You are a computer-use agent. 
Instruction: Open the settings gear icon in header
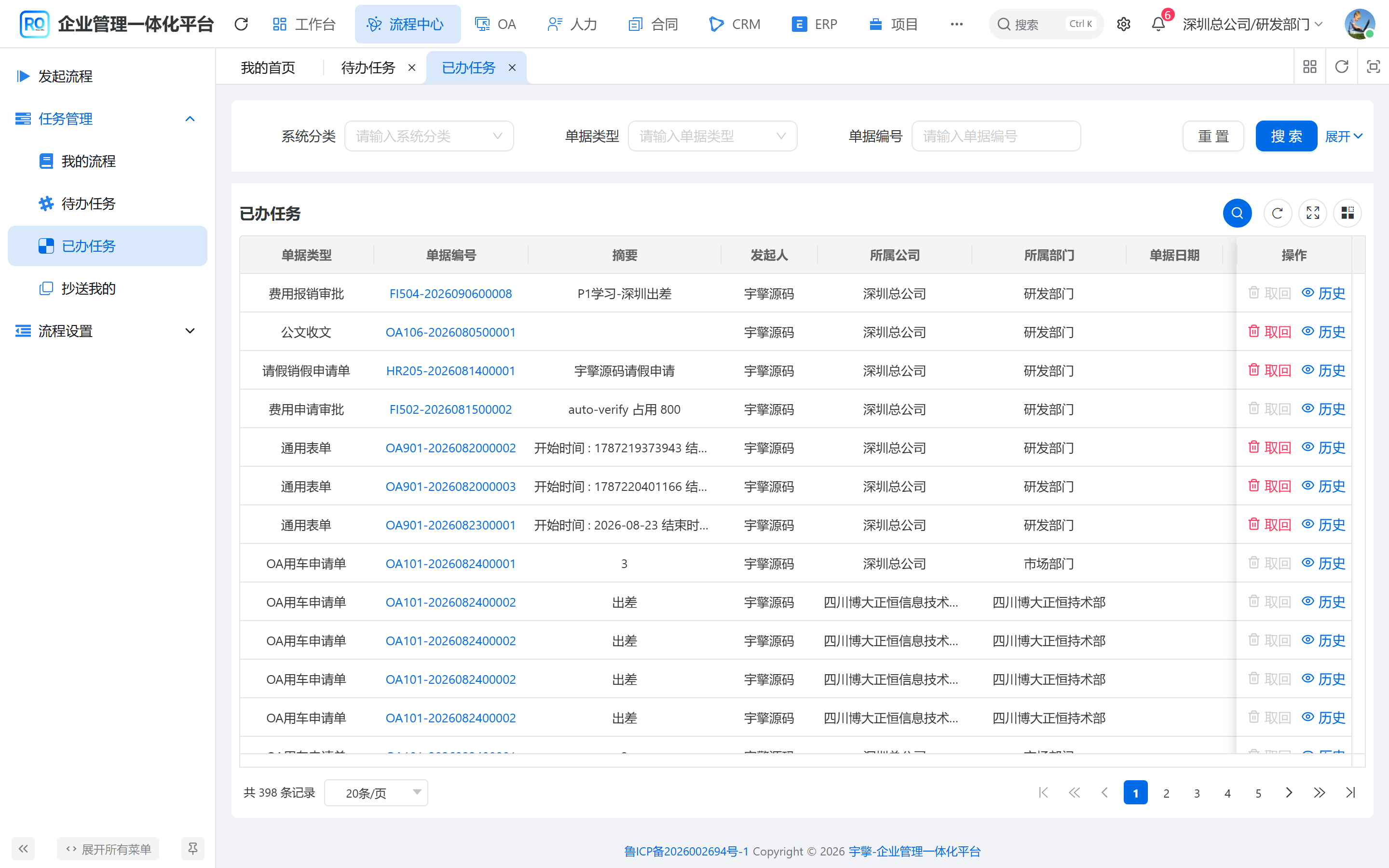(x=1123, y=24)
